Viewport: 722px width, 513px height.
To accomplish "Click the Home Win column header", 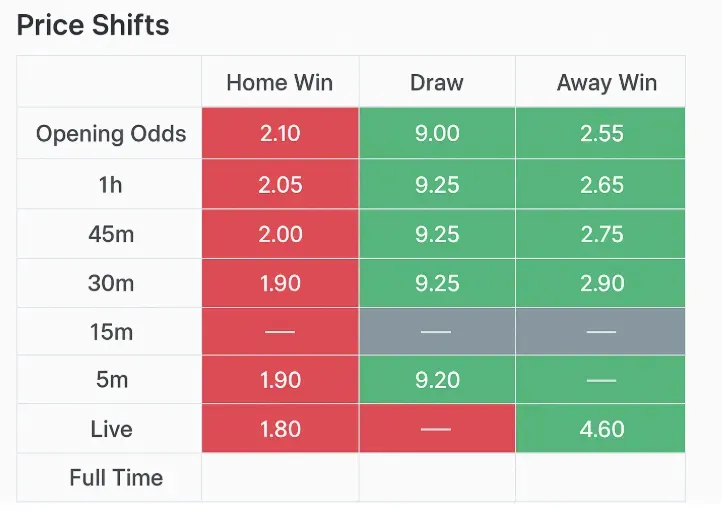I will 279,82.
